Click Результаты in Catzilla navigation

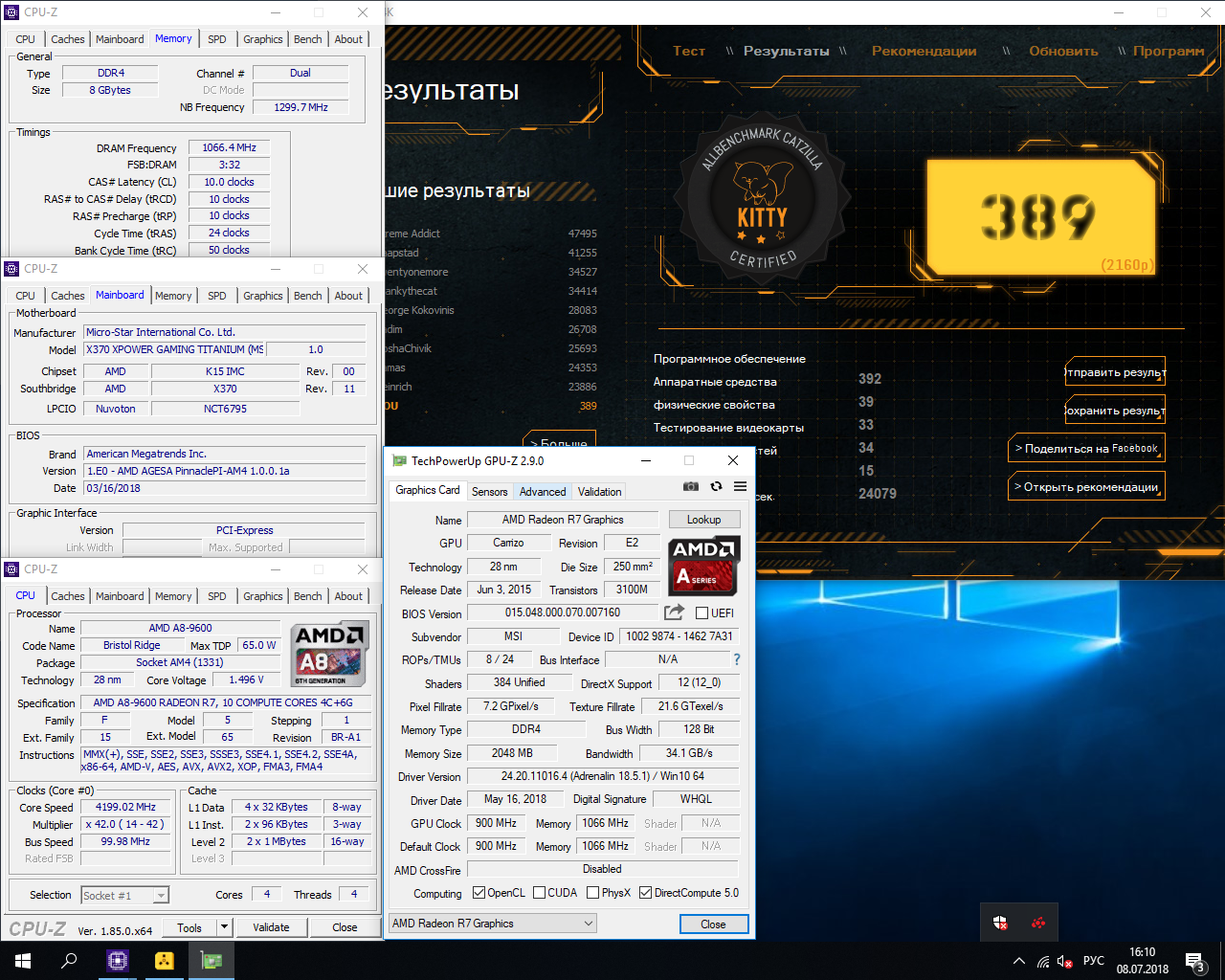(787, 51)
